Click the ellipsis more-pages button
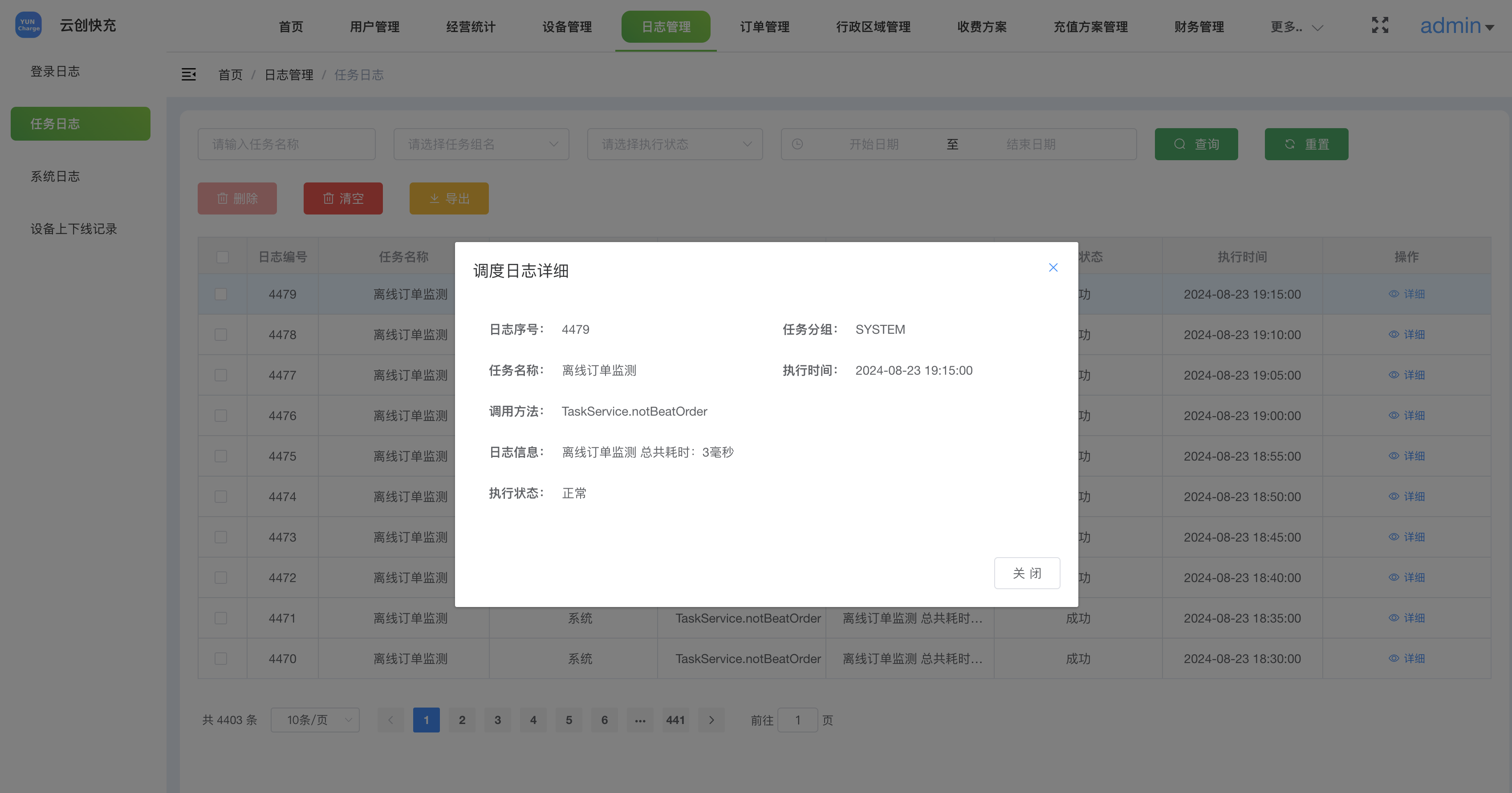This screenshot has height=793, width=1512. tap(640, 720)
